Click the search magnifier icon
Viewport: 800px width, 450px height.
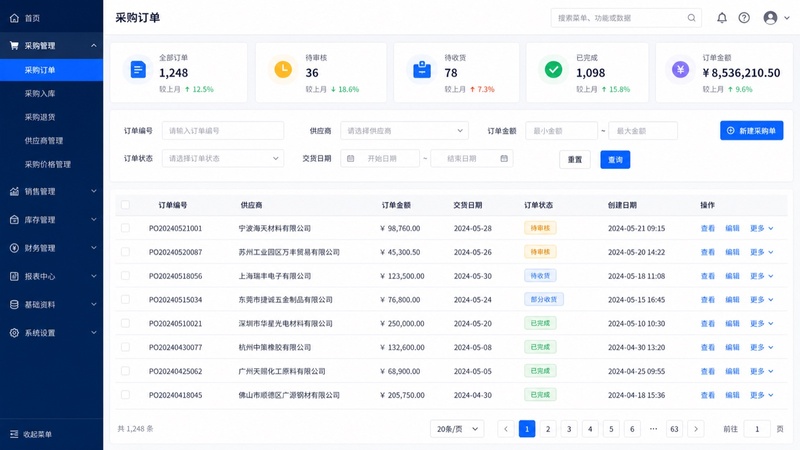(691, 18)
